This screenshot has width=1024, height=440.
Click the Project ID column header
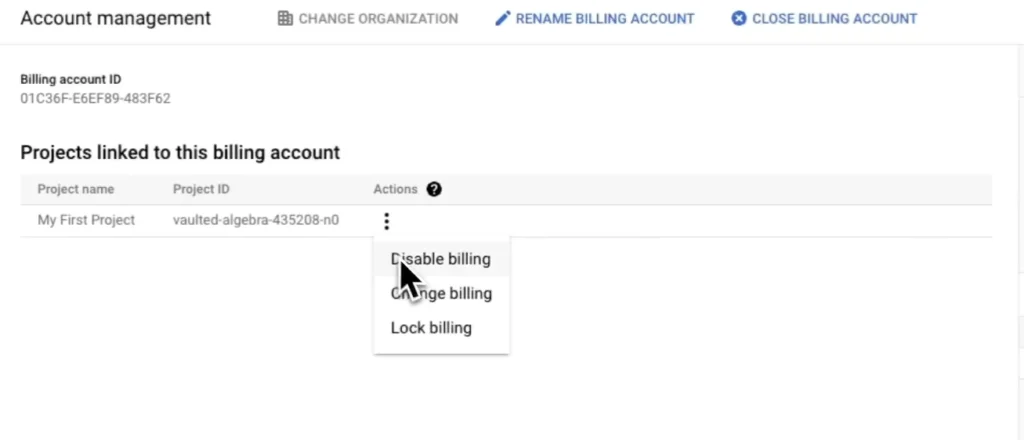tap(202, 189)
